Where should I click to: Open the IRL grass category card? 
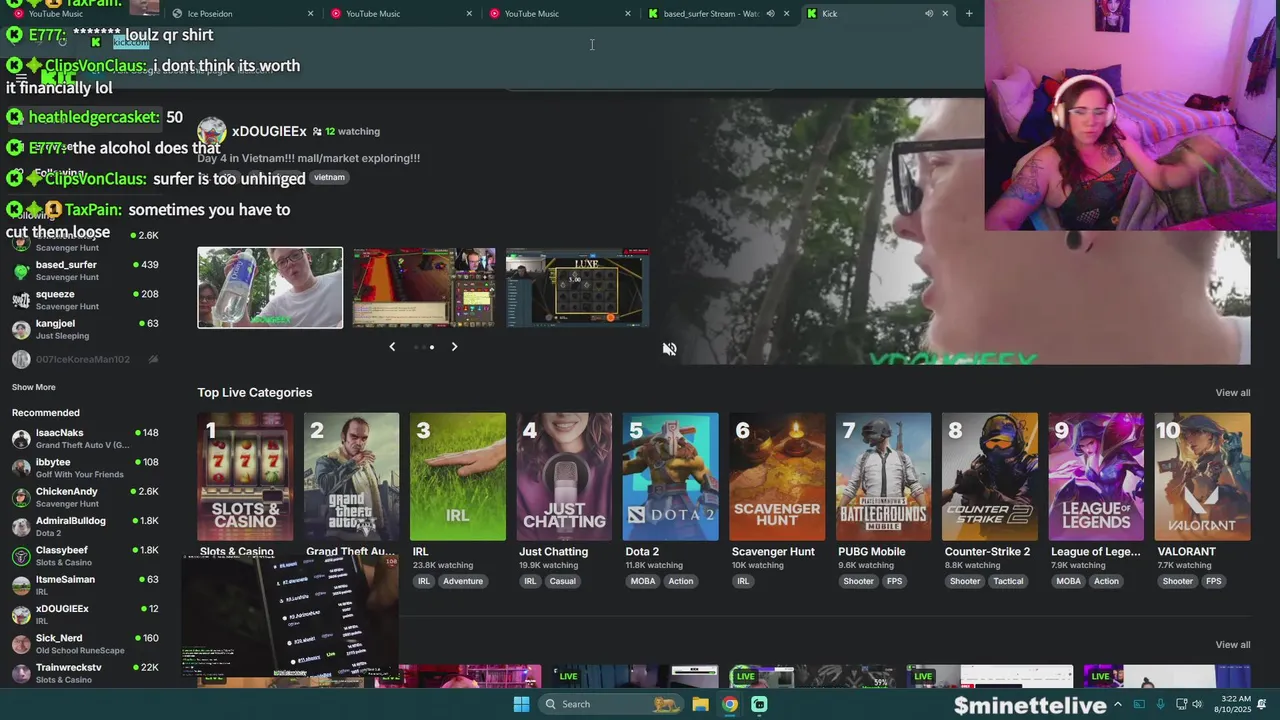[458, 477]
